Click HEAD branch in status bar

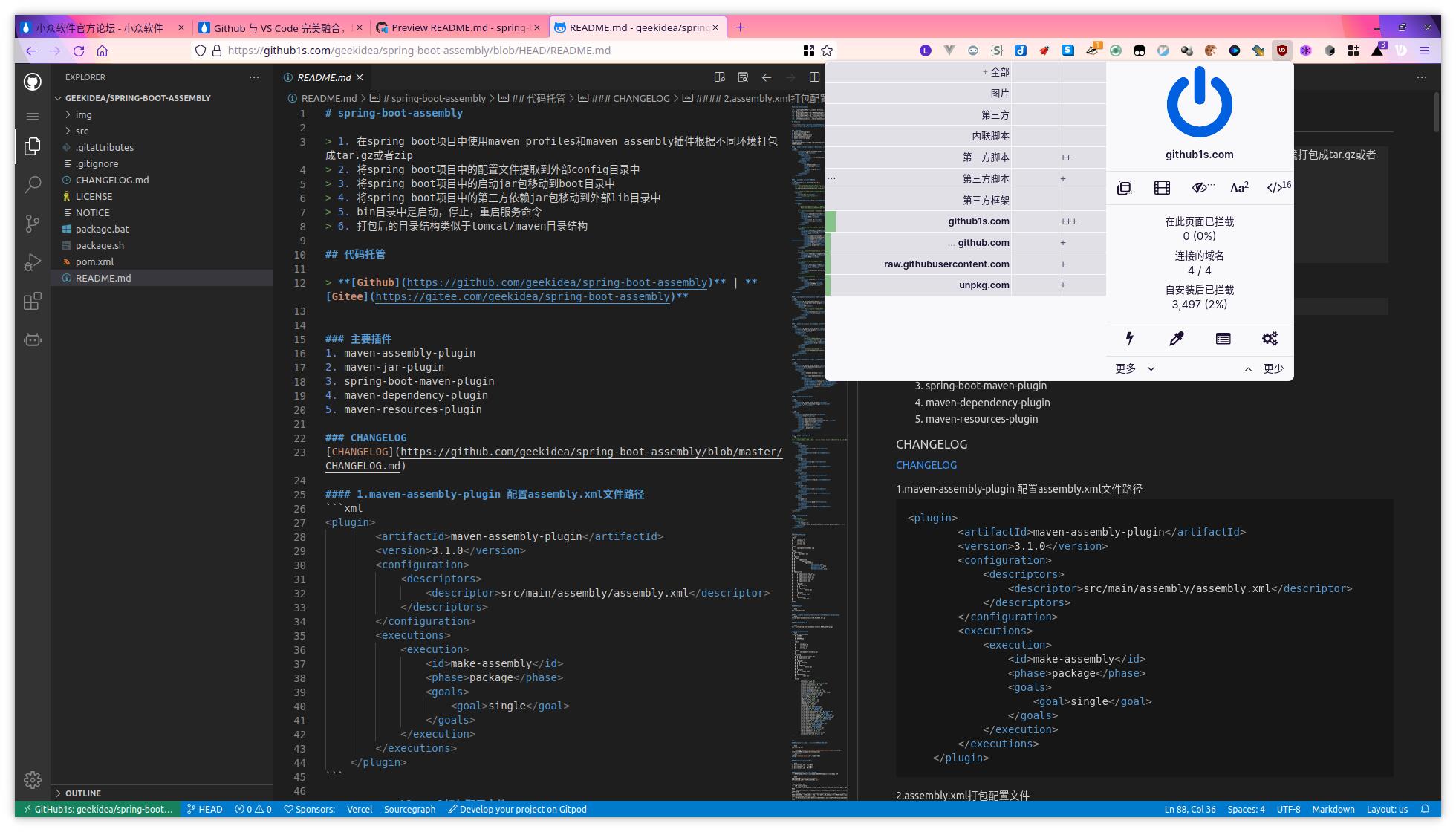[x=204, y=810]
